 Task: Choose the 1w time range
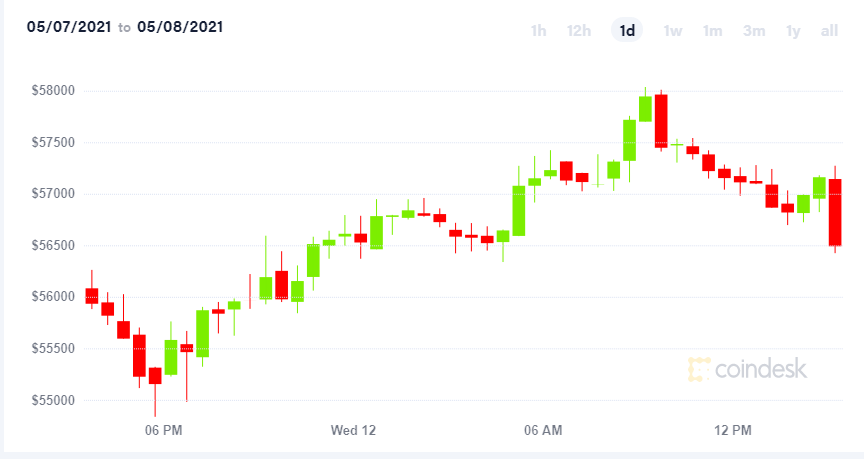tap(673, 31)
